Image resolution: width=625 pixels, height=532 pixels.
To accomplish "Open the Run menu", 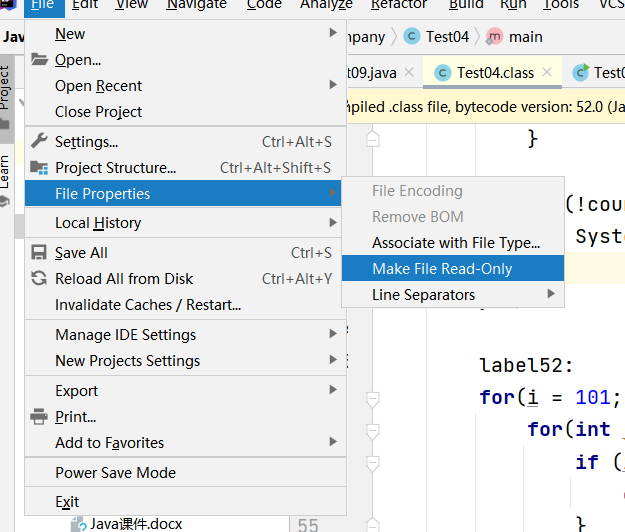I will [x=513, y=5].
